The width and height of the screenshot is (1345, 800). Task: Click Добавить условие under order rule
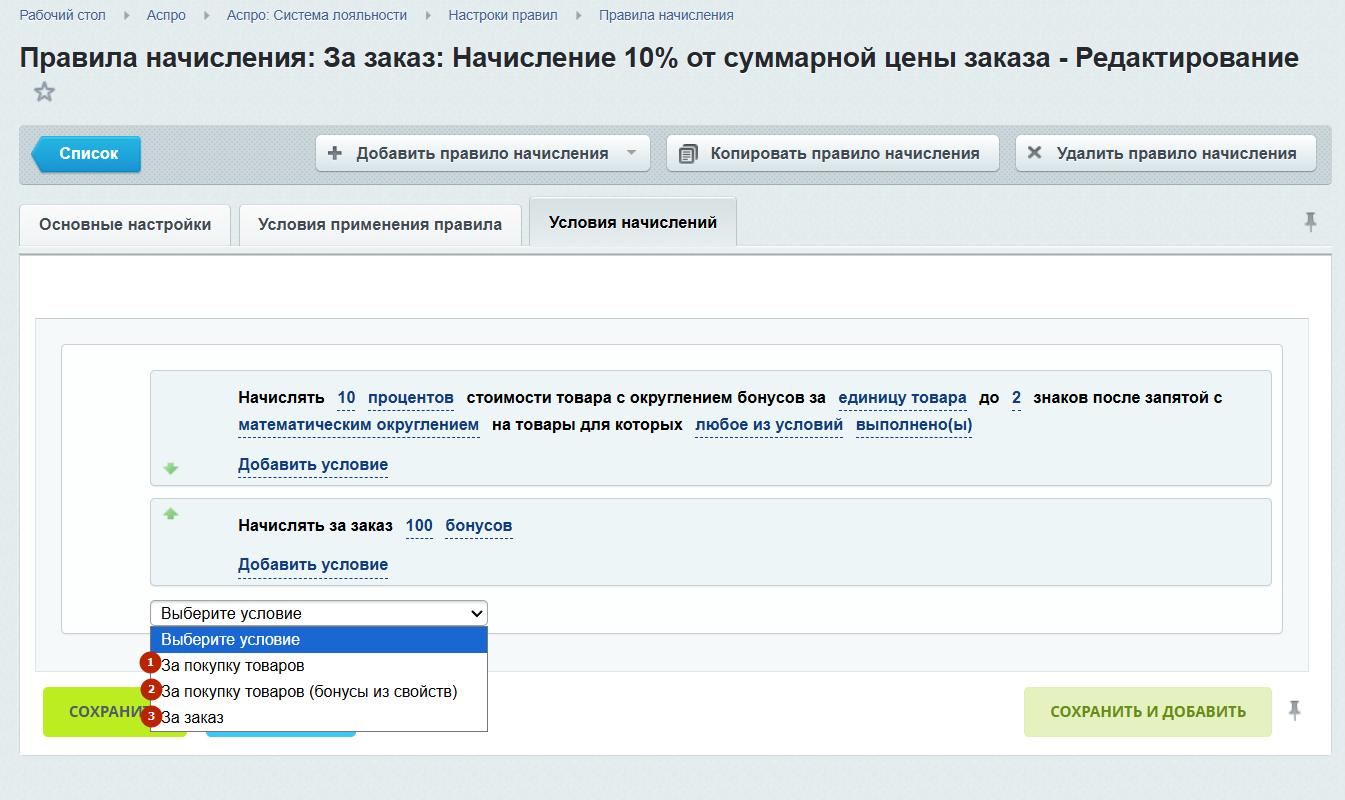pyautogui.click(x=313, y=565)
